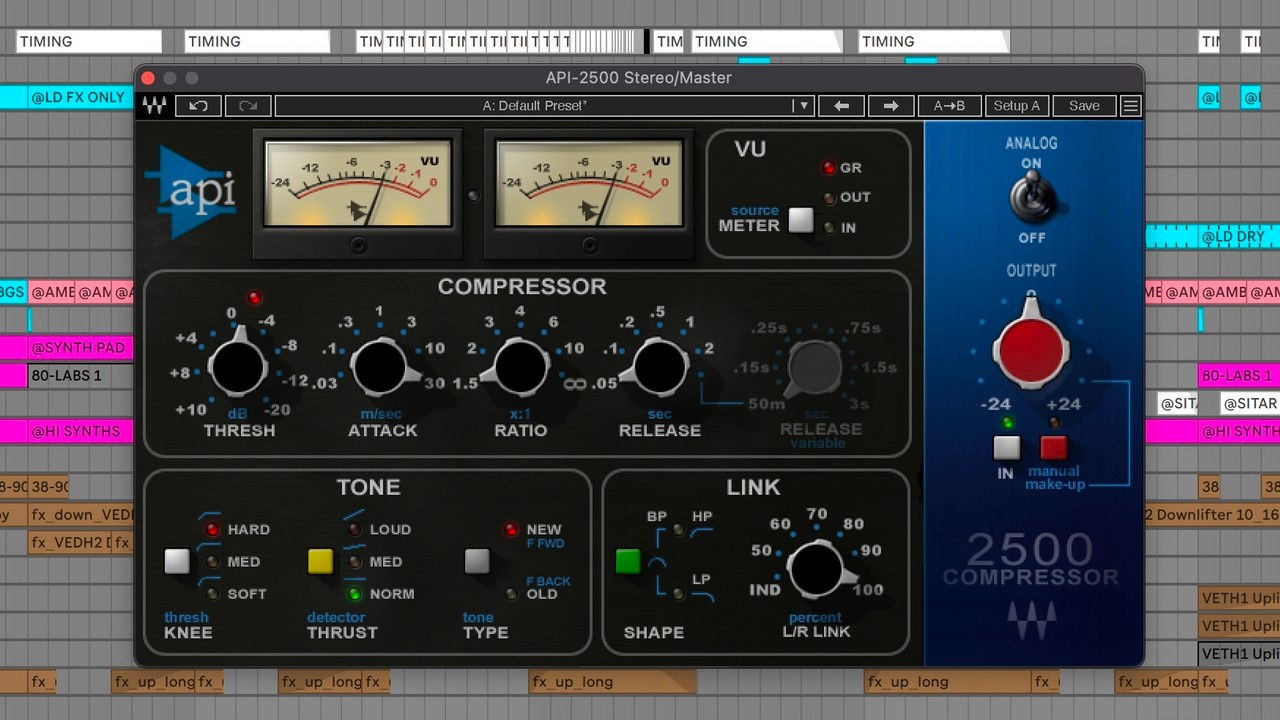Toggle the VU meter source button

click(801, 221)
